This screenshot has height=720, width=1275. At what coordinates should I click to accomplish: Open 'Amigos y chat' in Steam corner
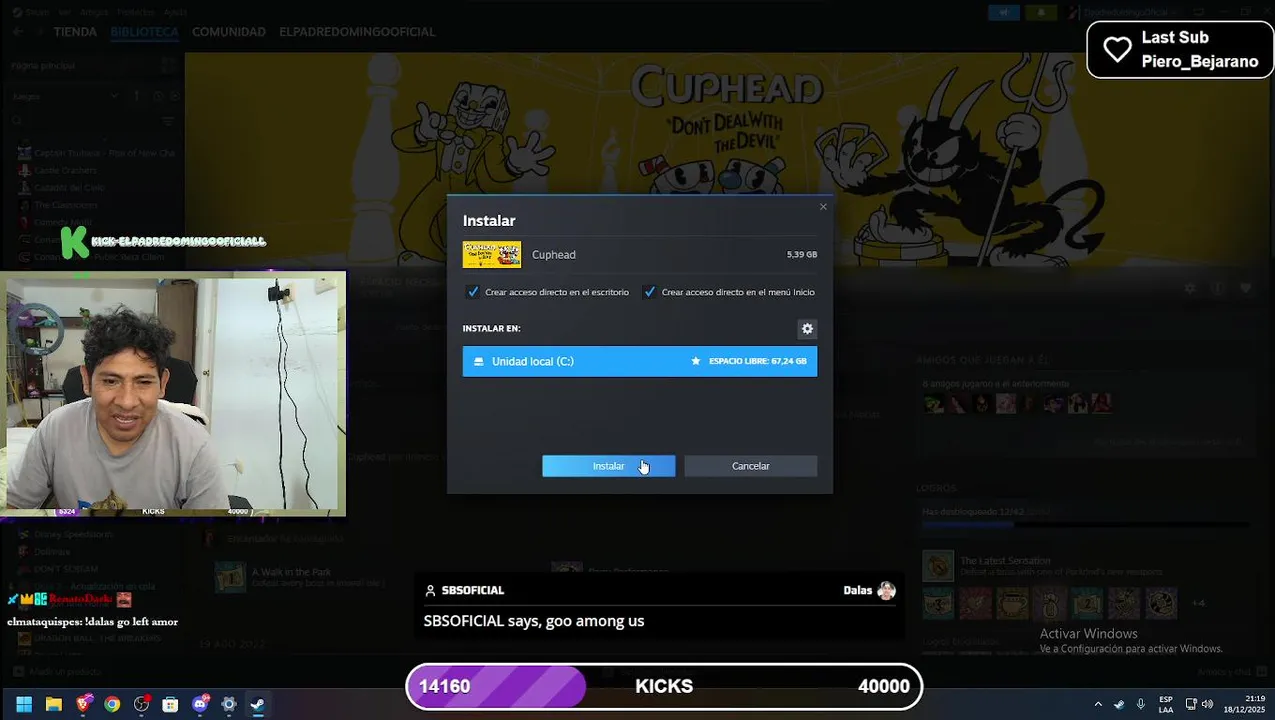1223,672
